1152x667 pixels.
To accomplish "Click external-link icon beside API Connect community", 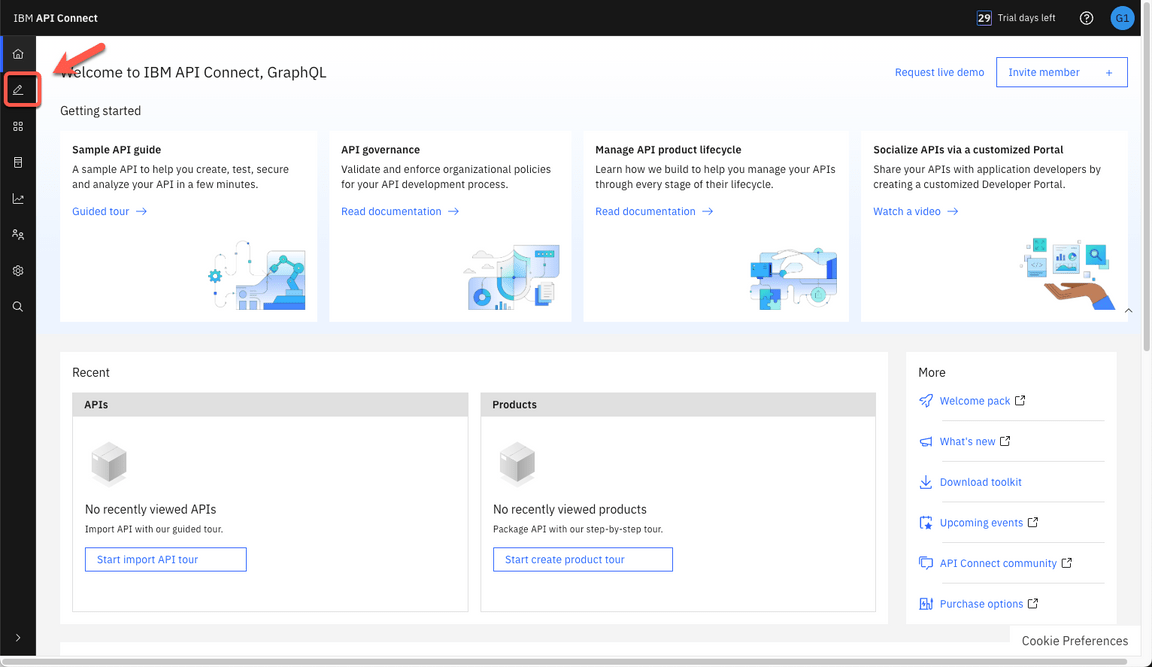I will [1066, 563].
